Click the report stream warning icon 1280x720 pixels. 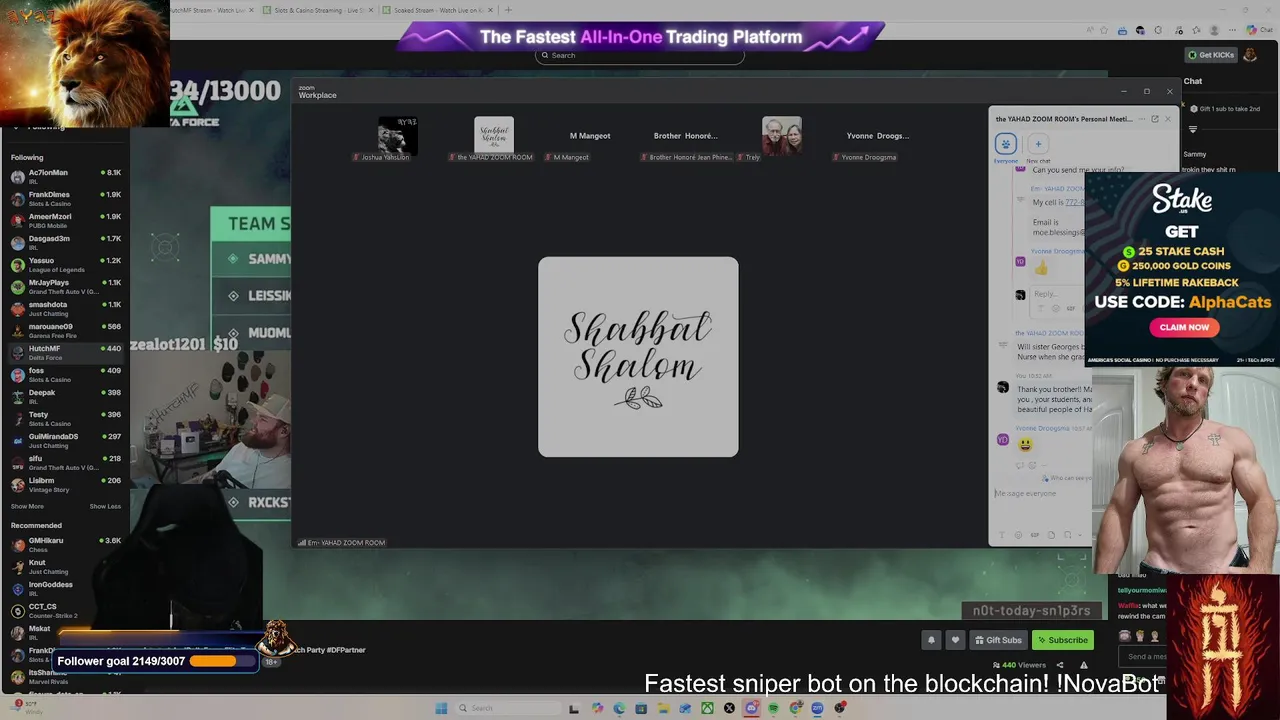point(1083,665)
